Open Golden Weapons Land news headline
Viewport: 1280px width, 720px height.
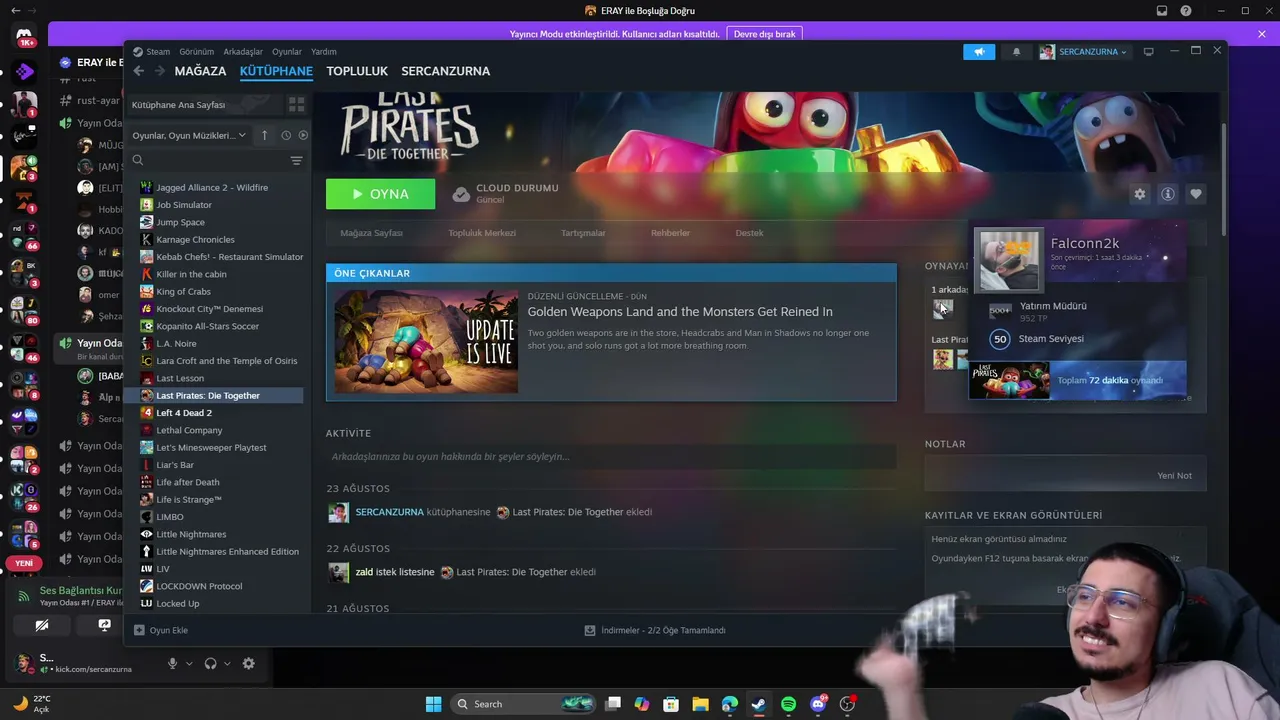(680, 312)
